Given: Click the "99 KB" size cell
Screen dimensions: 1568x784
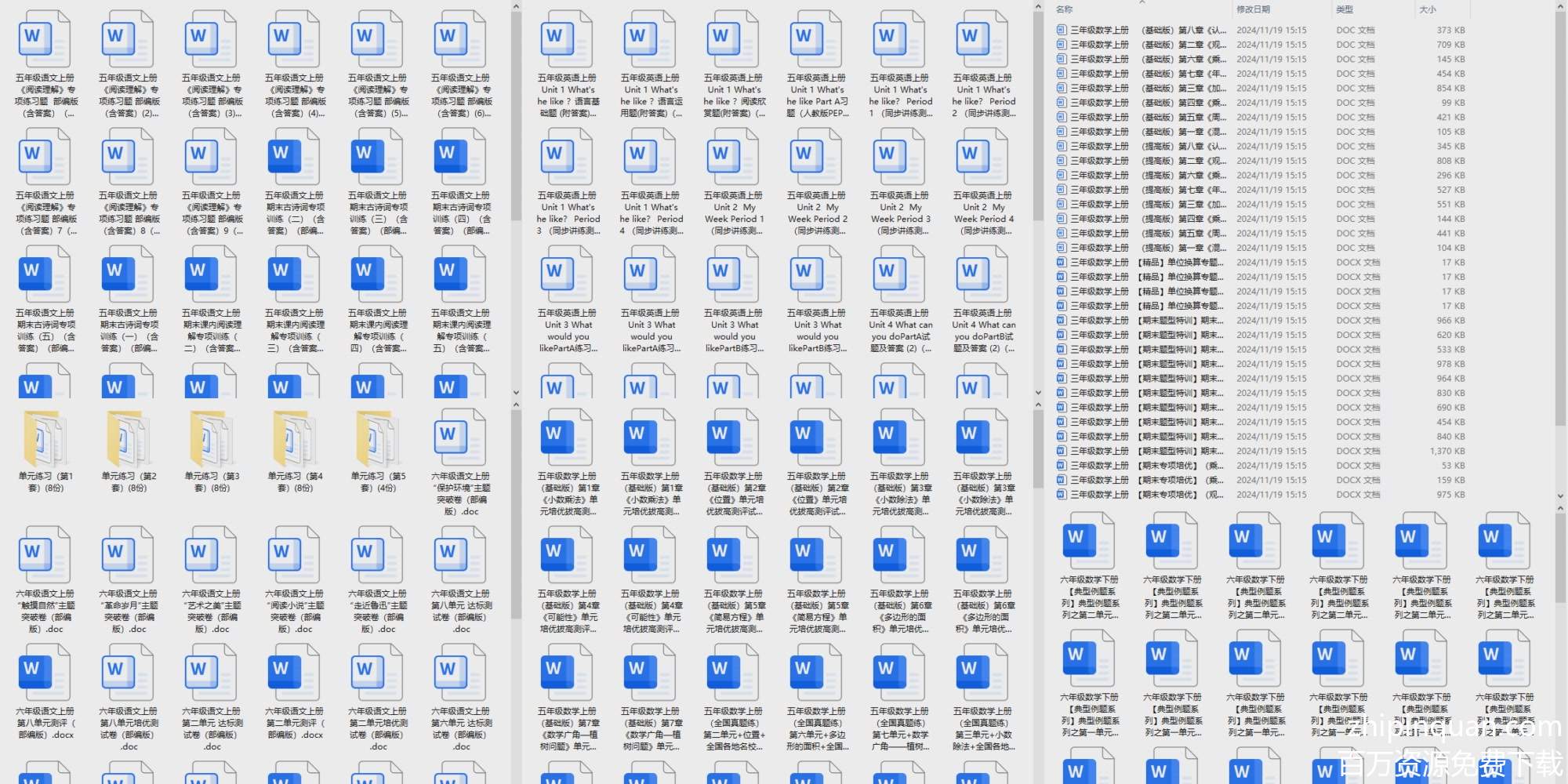Looking at the screenshot, I should pyautogui.click(x=1453, y=103).
